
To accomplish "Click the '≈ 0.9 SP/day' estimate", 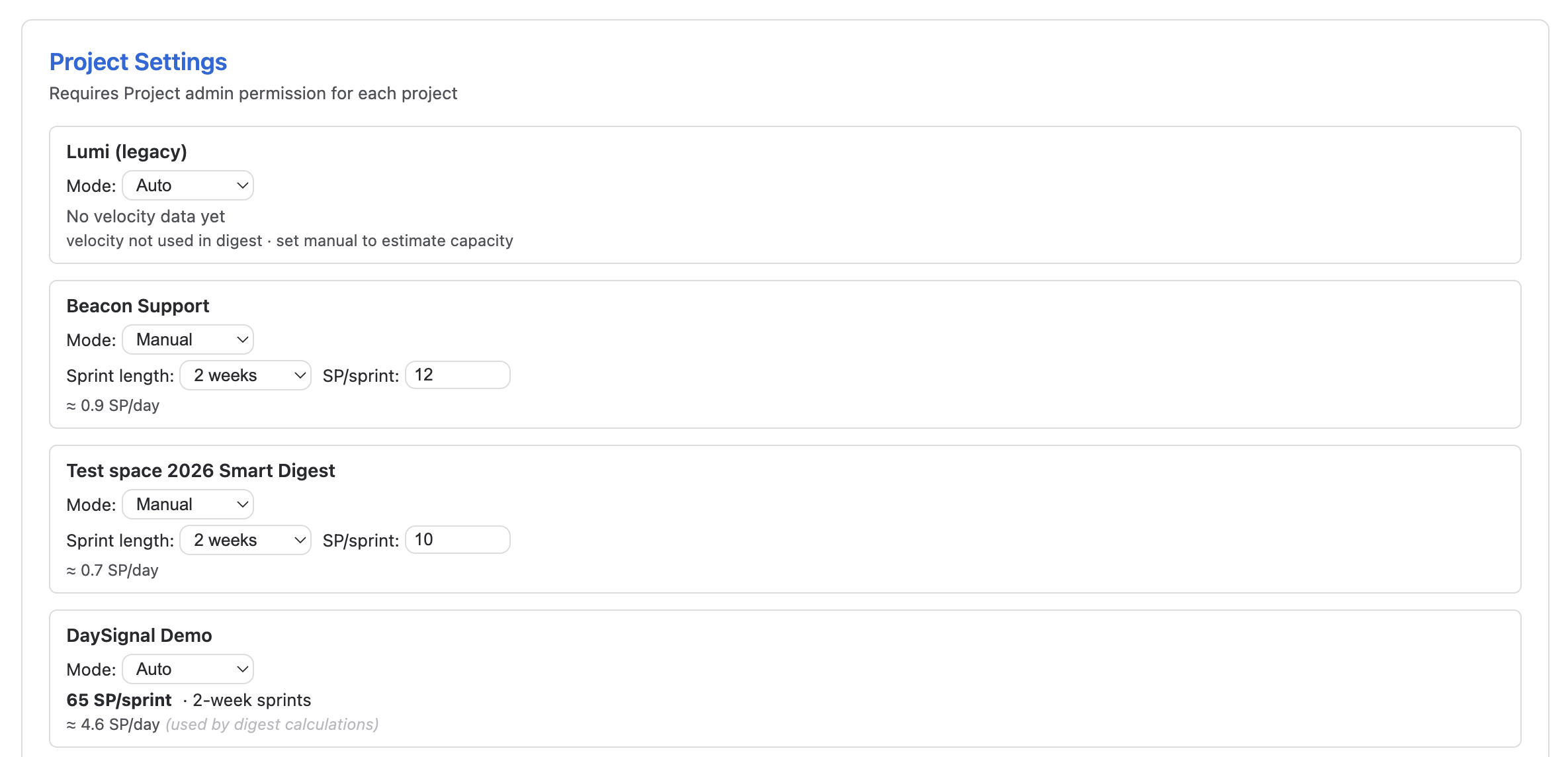I will click(x=113, y=406).
